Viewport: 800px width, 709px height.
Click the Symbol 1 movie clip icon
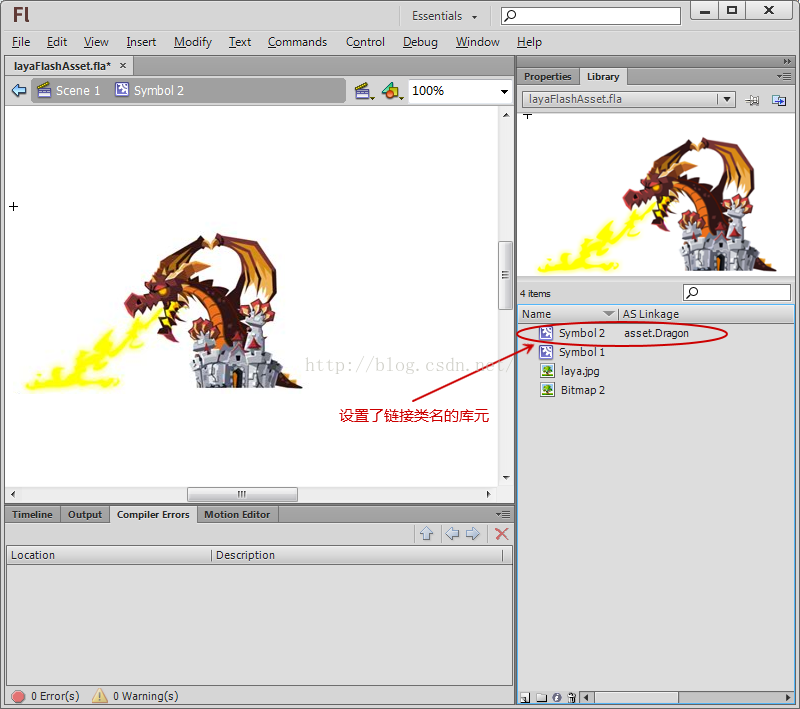[546, 352]
